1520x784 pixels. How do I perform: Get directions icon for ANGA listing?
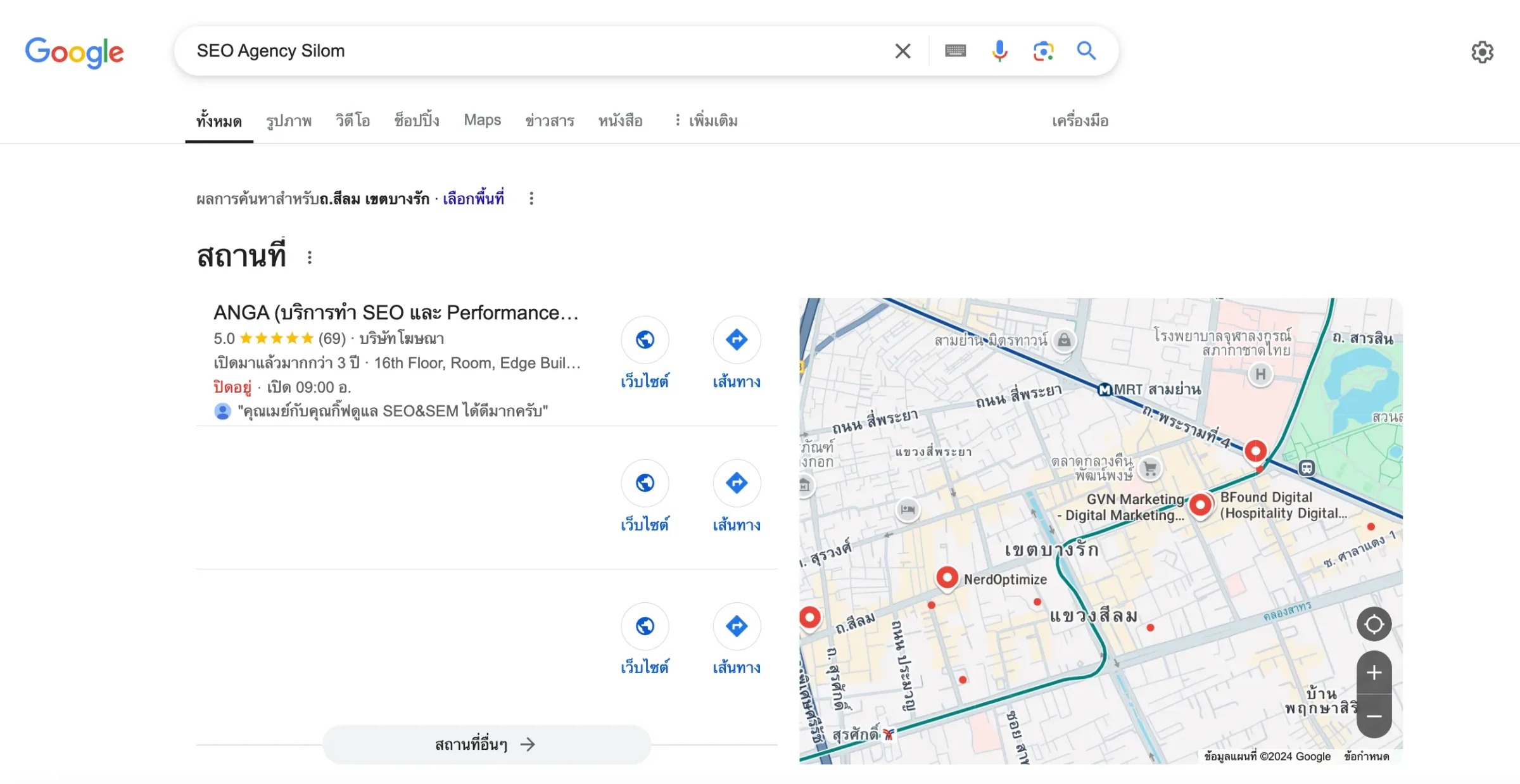pyautogui.click(x=737, y=340)
